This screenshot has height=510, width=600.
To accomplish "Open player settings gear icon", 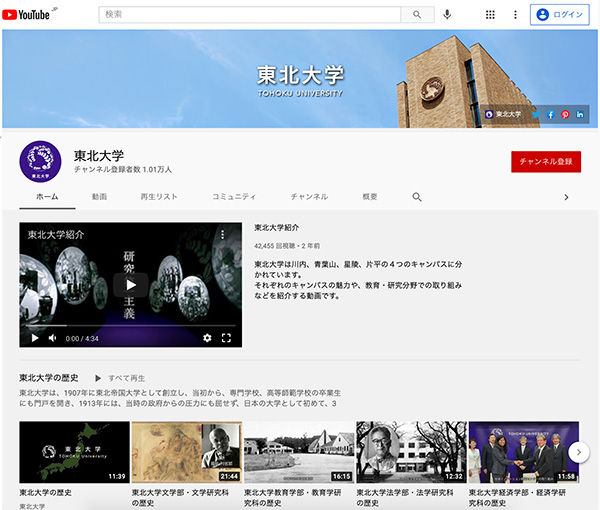I will (x=207, y=338).
